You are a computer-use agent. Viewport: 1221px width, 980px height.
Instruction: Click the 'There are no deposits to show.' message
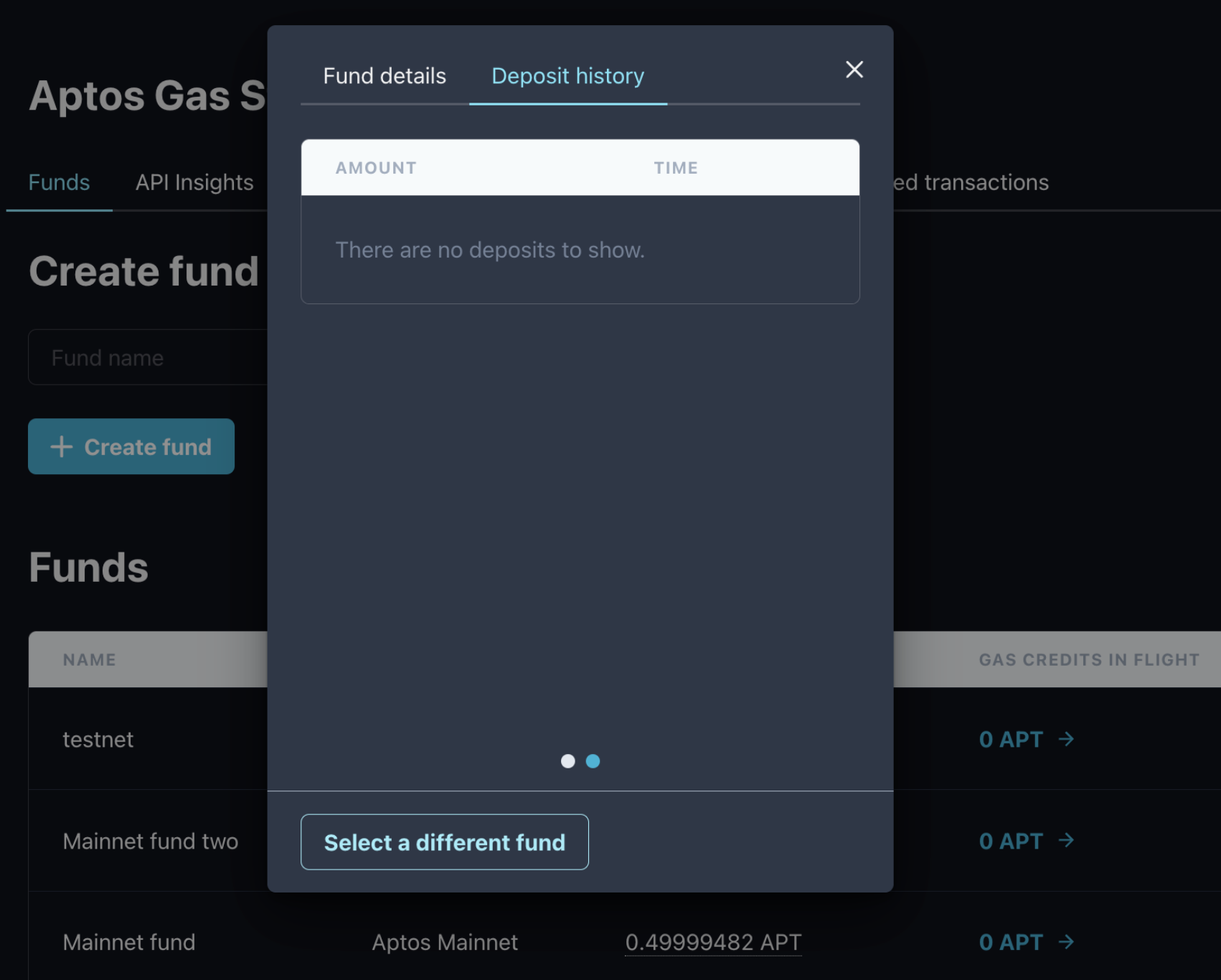pyautogui.click(x=490, y=250)
